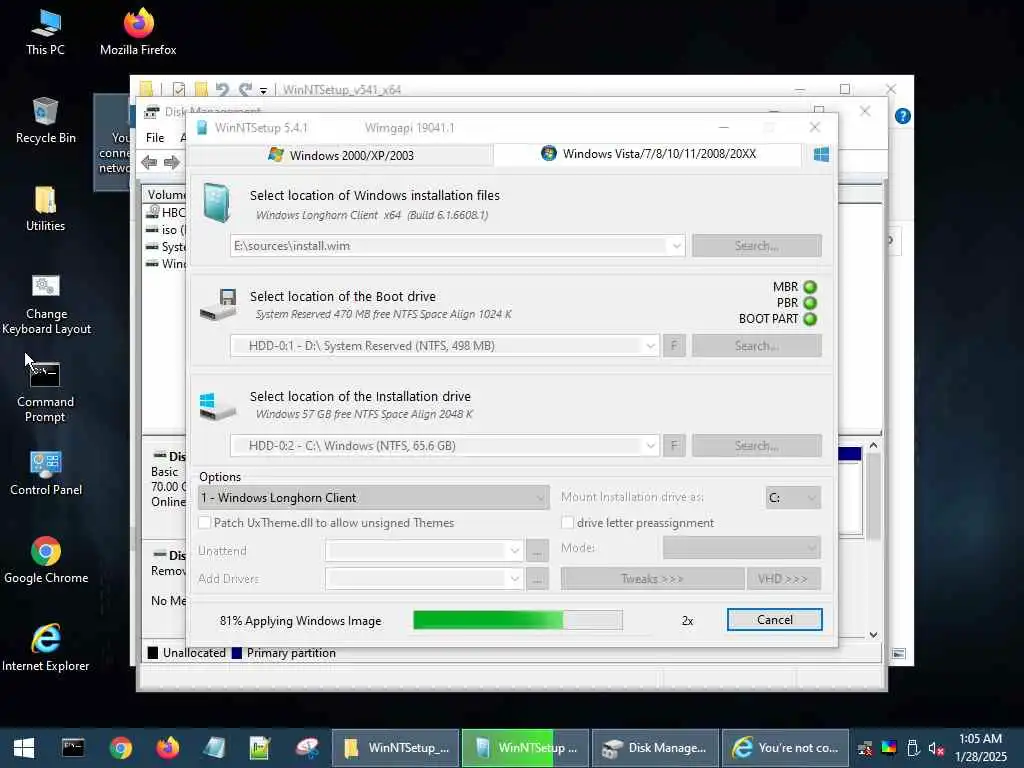
Task: Open File menu in Disk Management
Action: pos(155,138)
